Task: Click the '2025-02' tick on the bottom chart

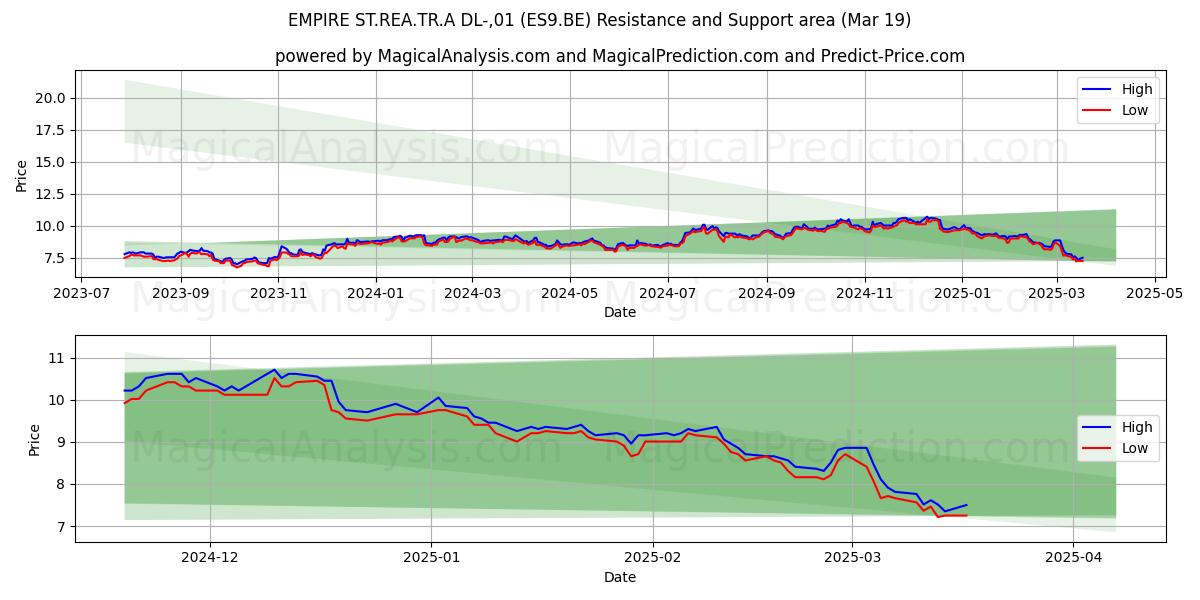Action: pyautogui.click(x=653, y=558)
